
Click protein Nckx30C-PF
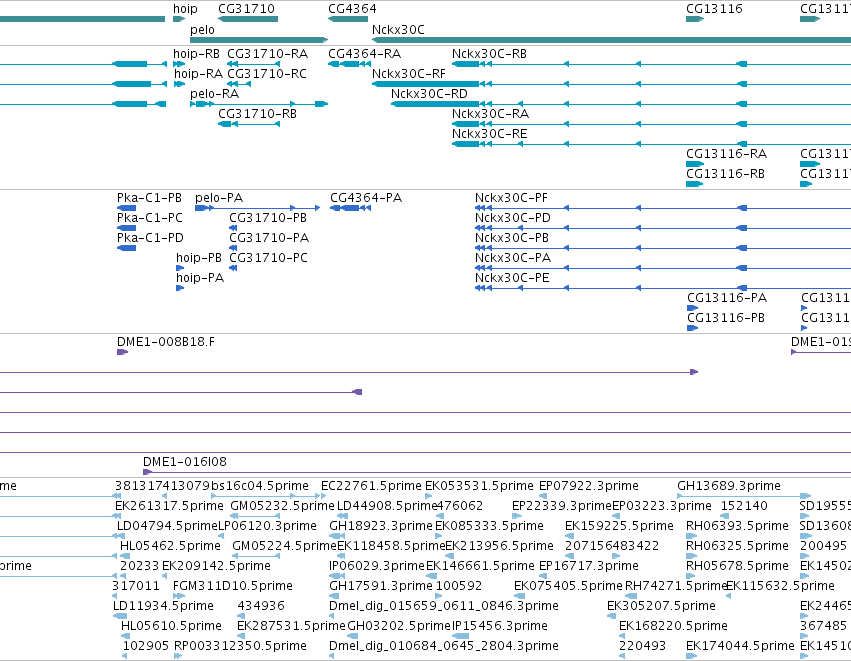tap(511, 198)
